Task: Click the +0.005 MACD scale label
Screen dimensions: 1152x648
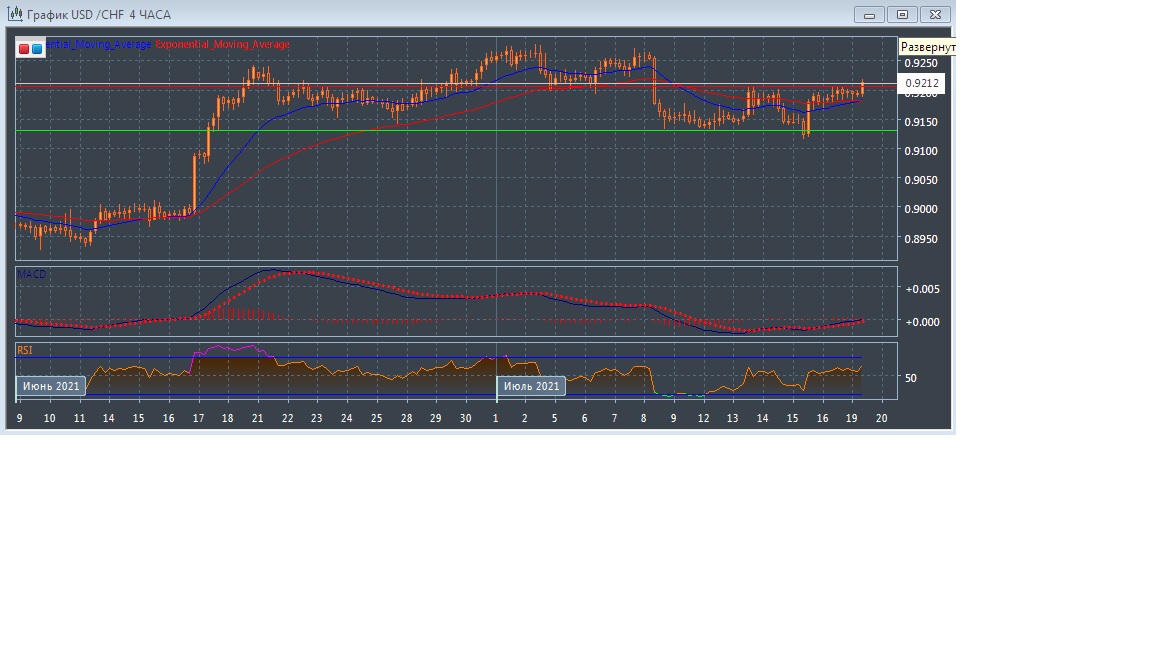Action: click(922, 289)
